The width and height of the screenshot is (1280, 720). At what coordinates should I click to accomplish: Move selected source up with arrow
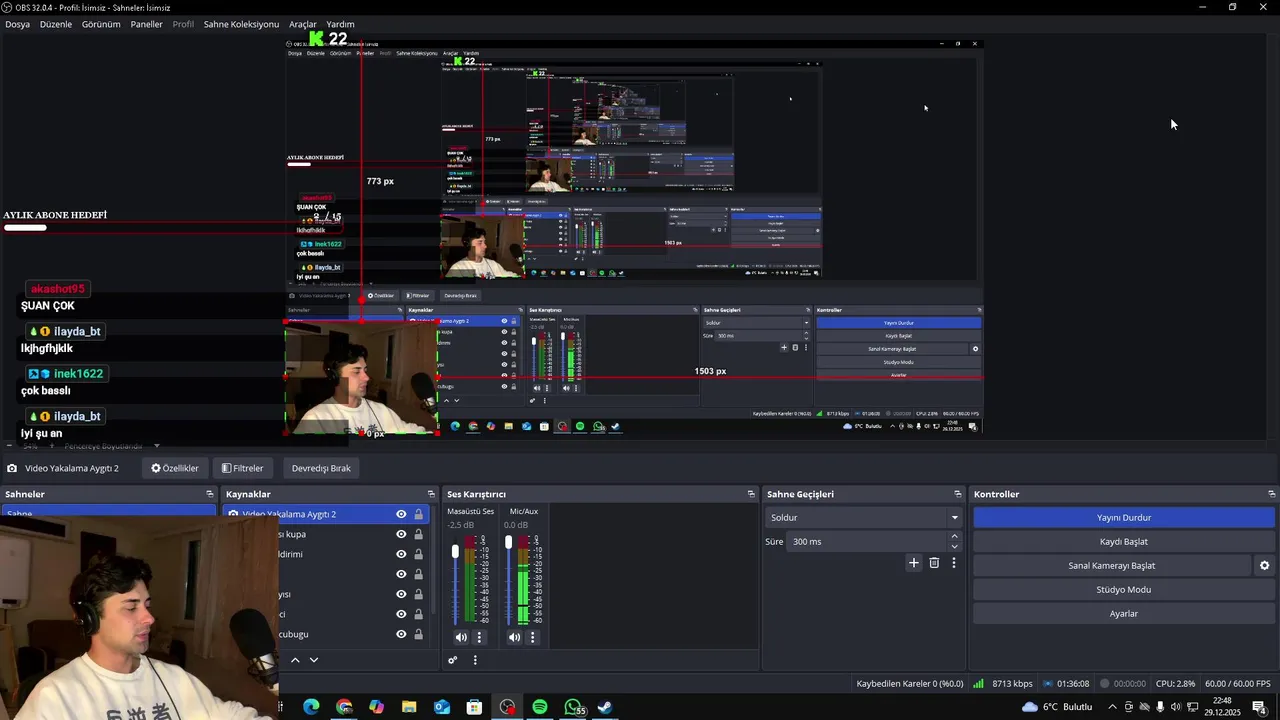click(x=295, y=660)
